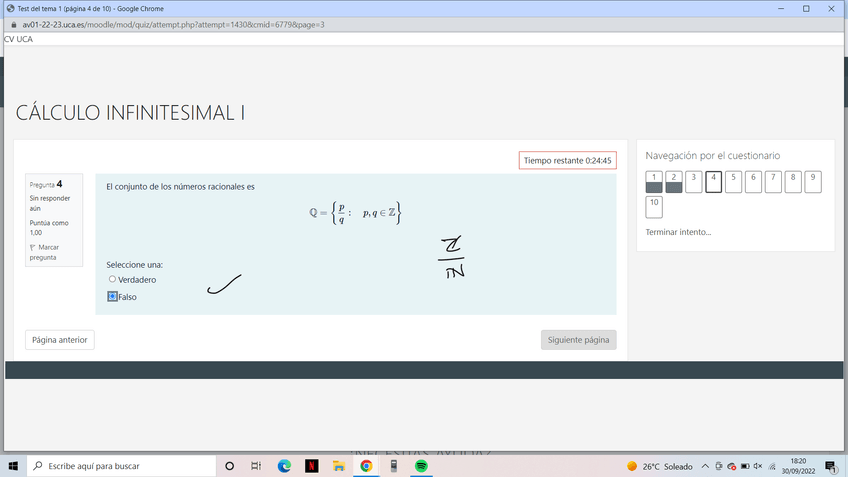
Task: Select the Verdadero radio option
Action: coord(112,279)
